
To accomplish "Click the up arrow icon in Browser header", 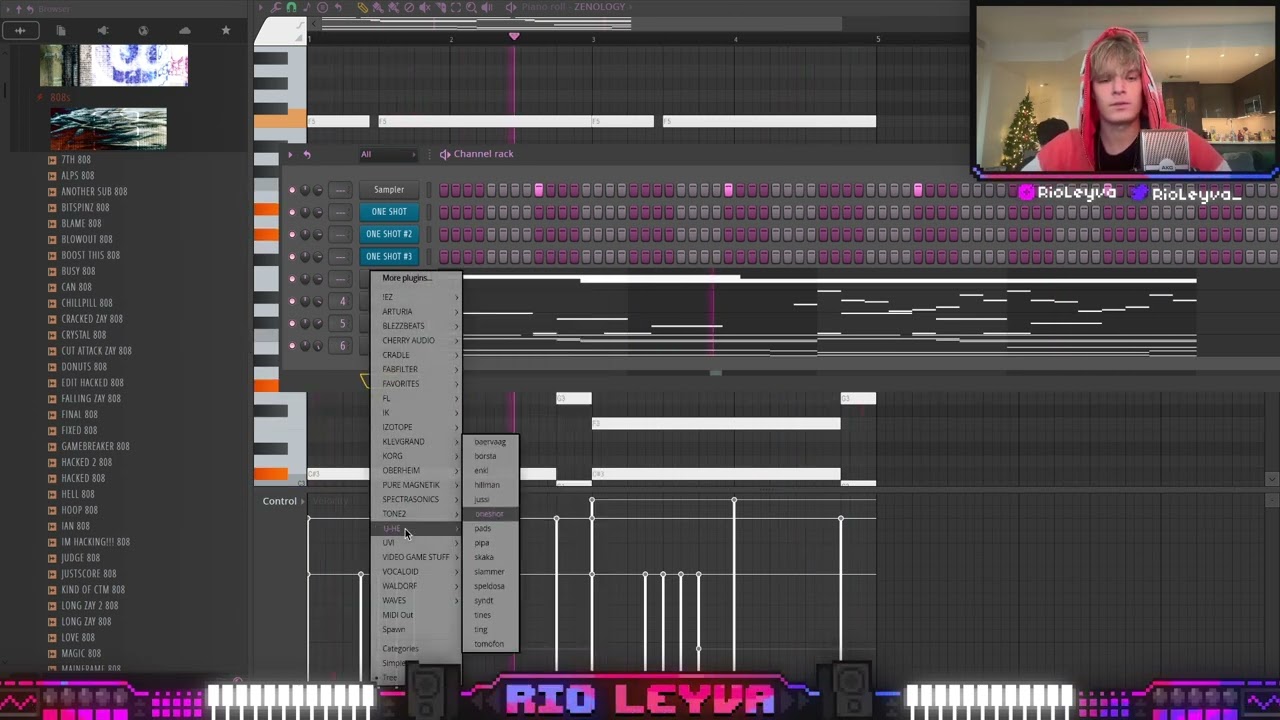I will pyautogui.click(x=18, y=9).
